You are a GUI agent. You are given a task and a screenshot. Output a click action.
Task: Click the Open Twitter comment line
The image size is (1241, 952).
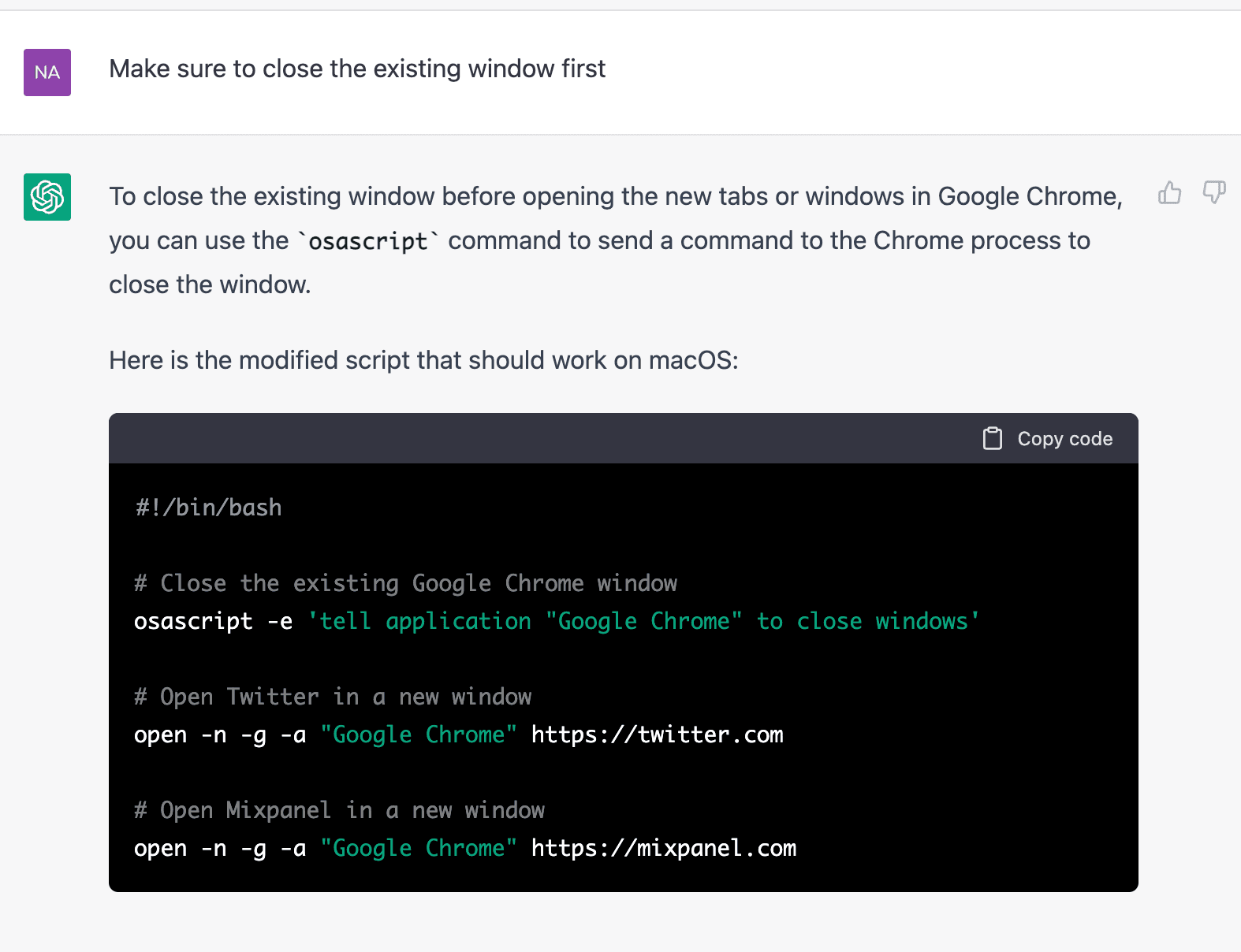click(x=333, y=697)
